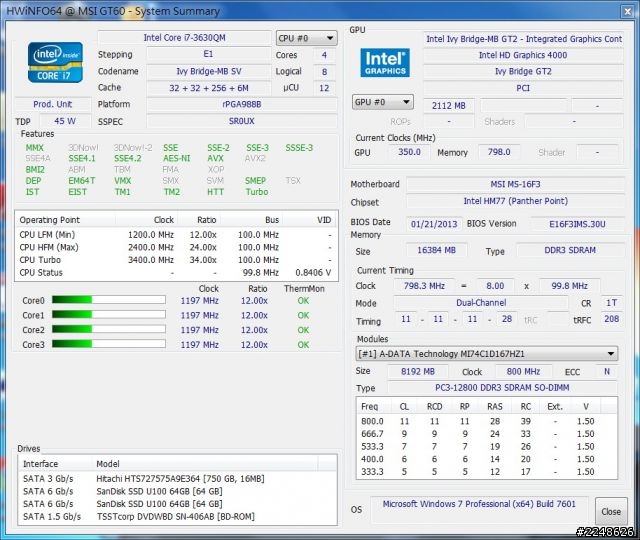Click the EM64T feature flag
The height and width of the screenshot is (540, 640).
(82, 180)
